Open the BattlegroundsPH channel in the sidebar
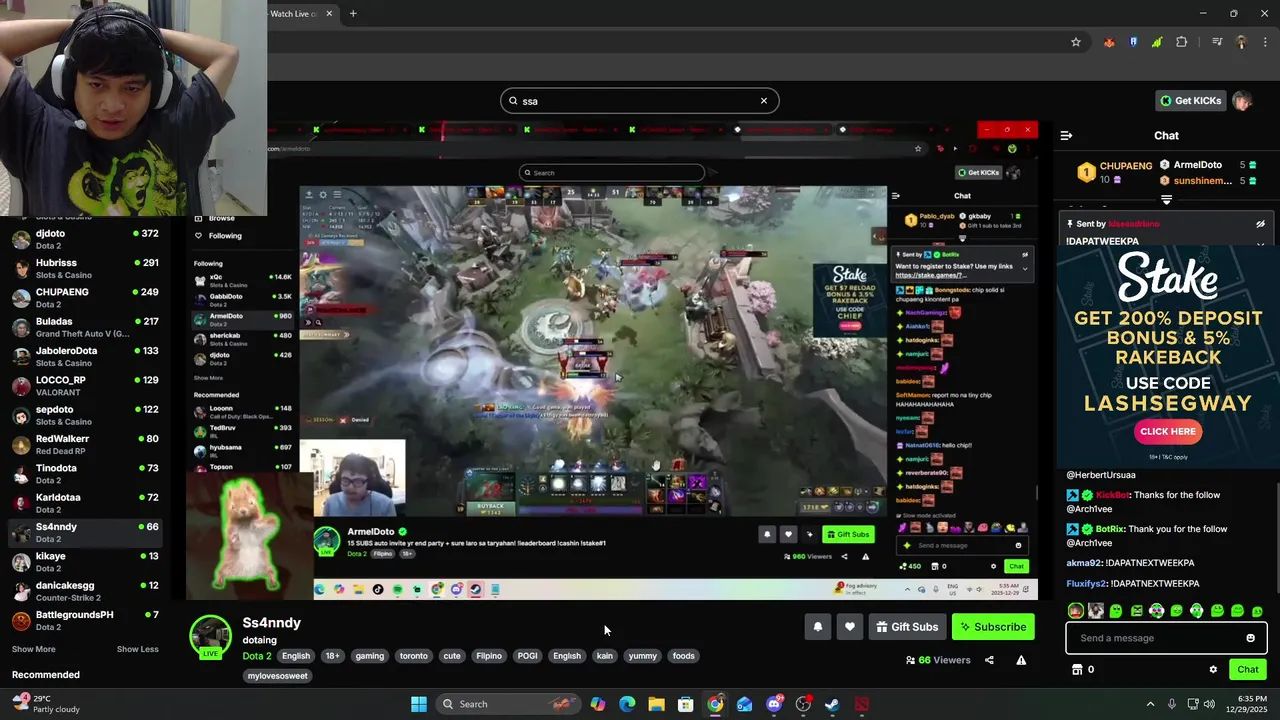This screenshot has height=720, width=1280. [x=84, y=620]
